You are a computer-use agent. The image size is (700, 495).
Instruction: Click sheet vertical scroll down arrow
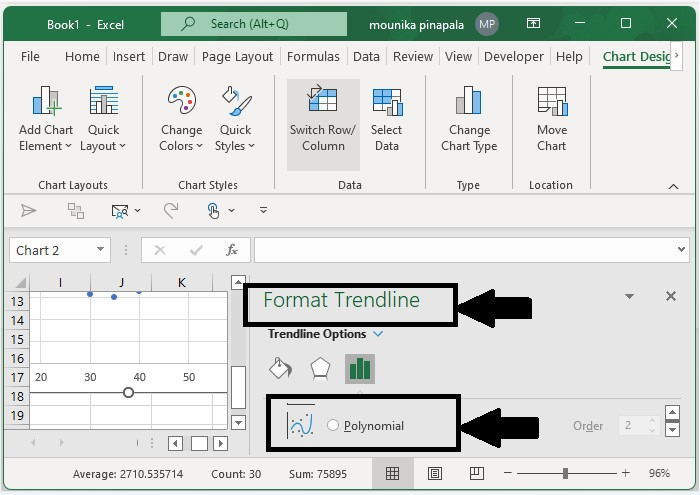pyautogui.click(x=238, y=422)
